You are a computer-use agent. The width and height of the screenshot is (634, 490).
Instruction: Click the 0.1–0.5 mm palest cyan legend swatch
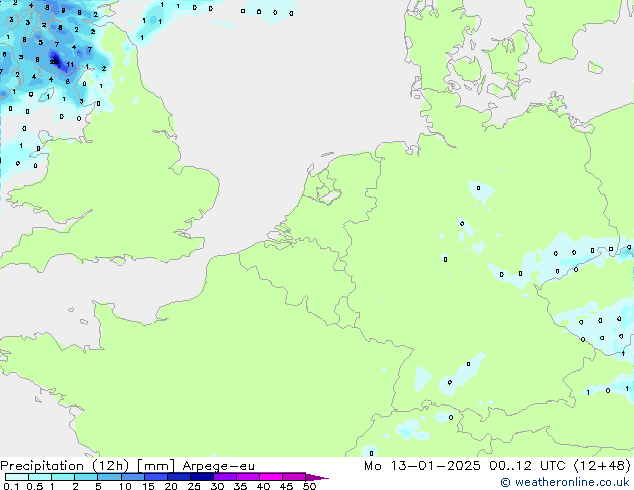[x=17, y=477]
